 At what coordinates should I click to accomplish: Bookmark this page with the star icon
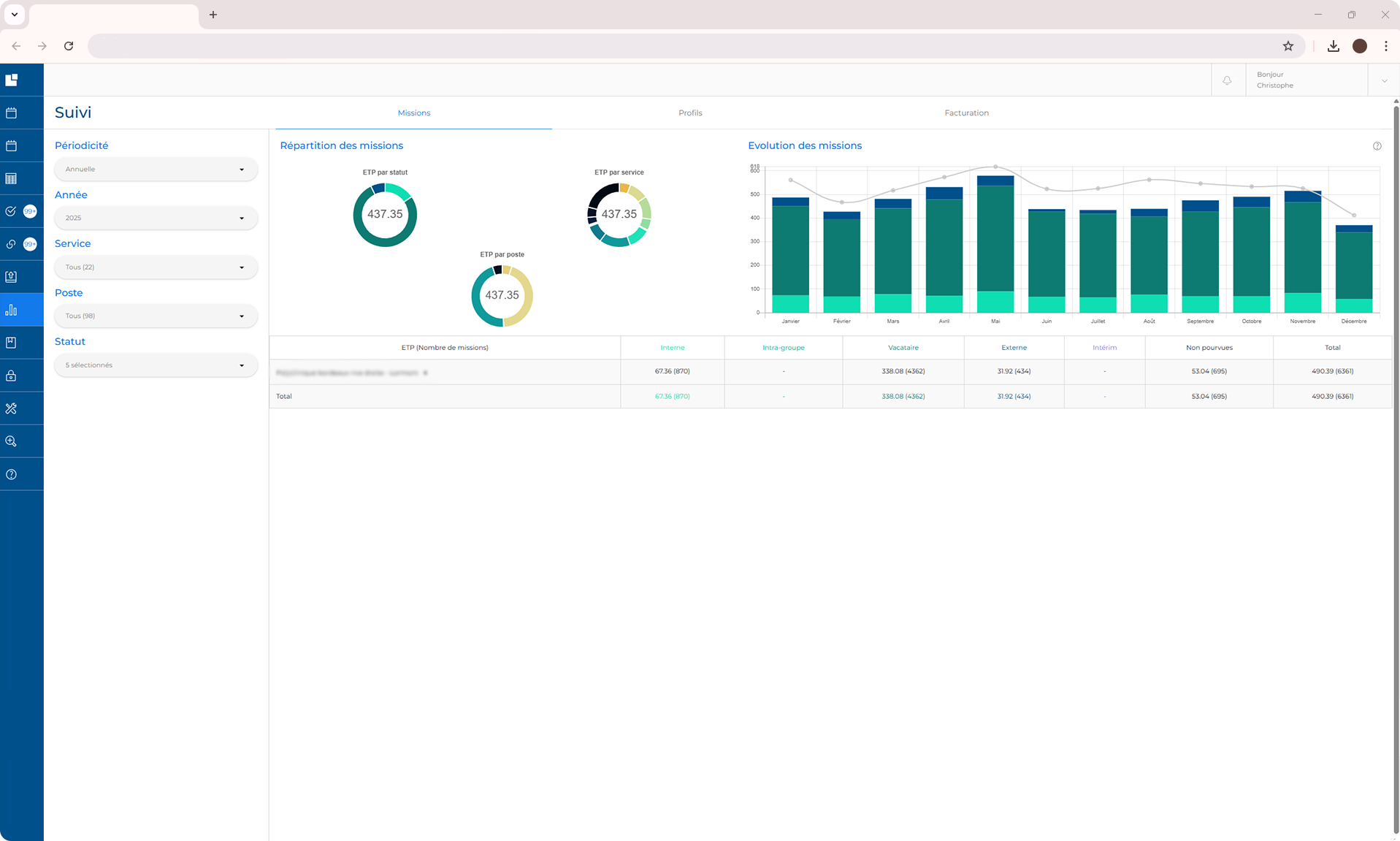click(x=1288, y=46)
